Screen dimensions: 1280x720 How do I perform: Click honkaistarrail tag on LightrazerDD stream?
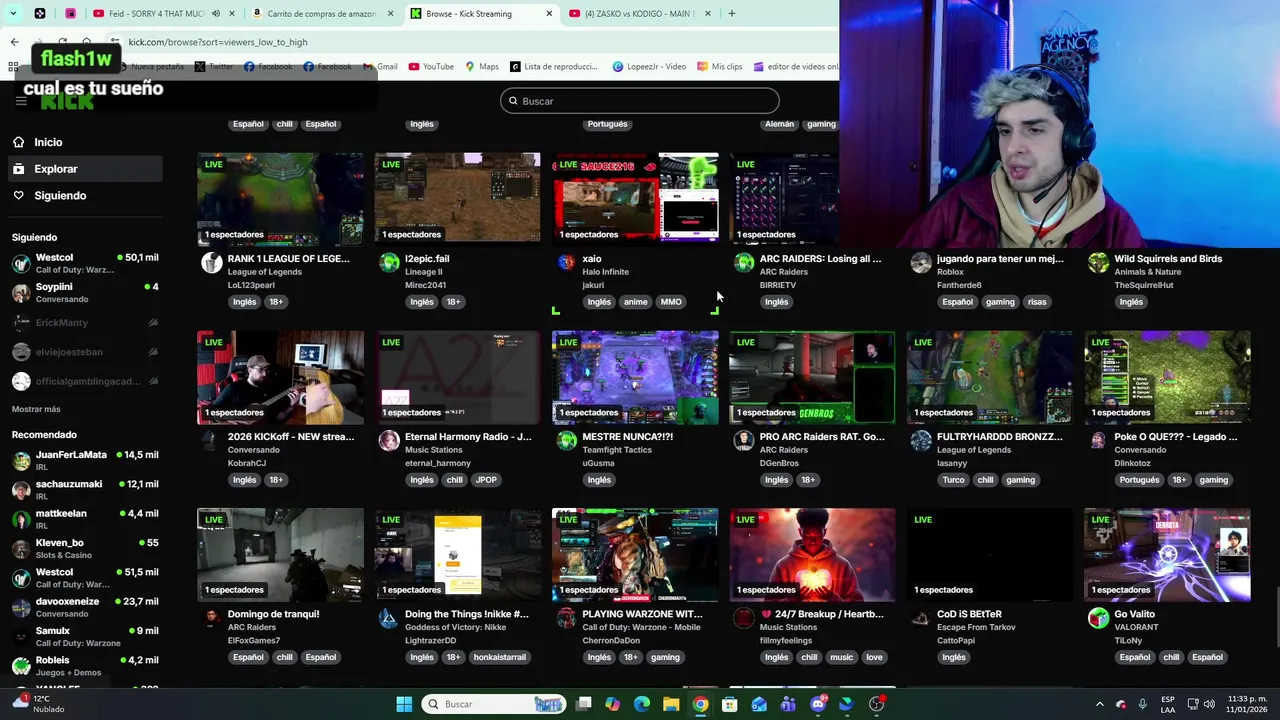500,657
